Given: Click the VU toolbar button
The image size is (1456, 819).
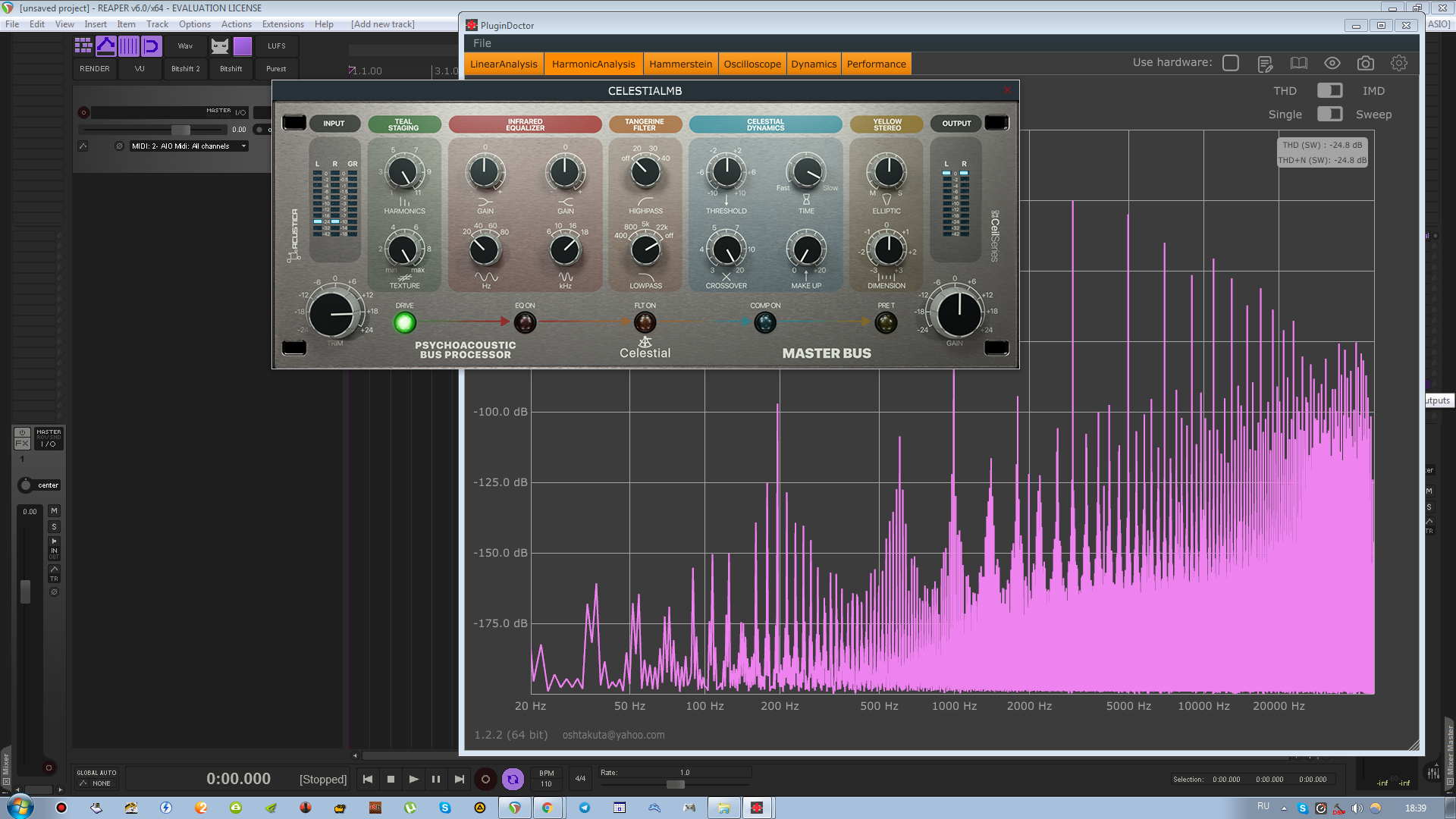Looking at the screenshot, I should (140, 69).
